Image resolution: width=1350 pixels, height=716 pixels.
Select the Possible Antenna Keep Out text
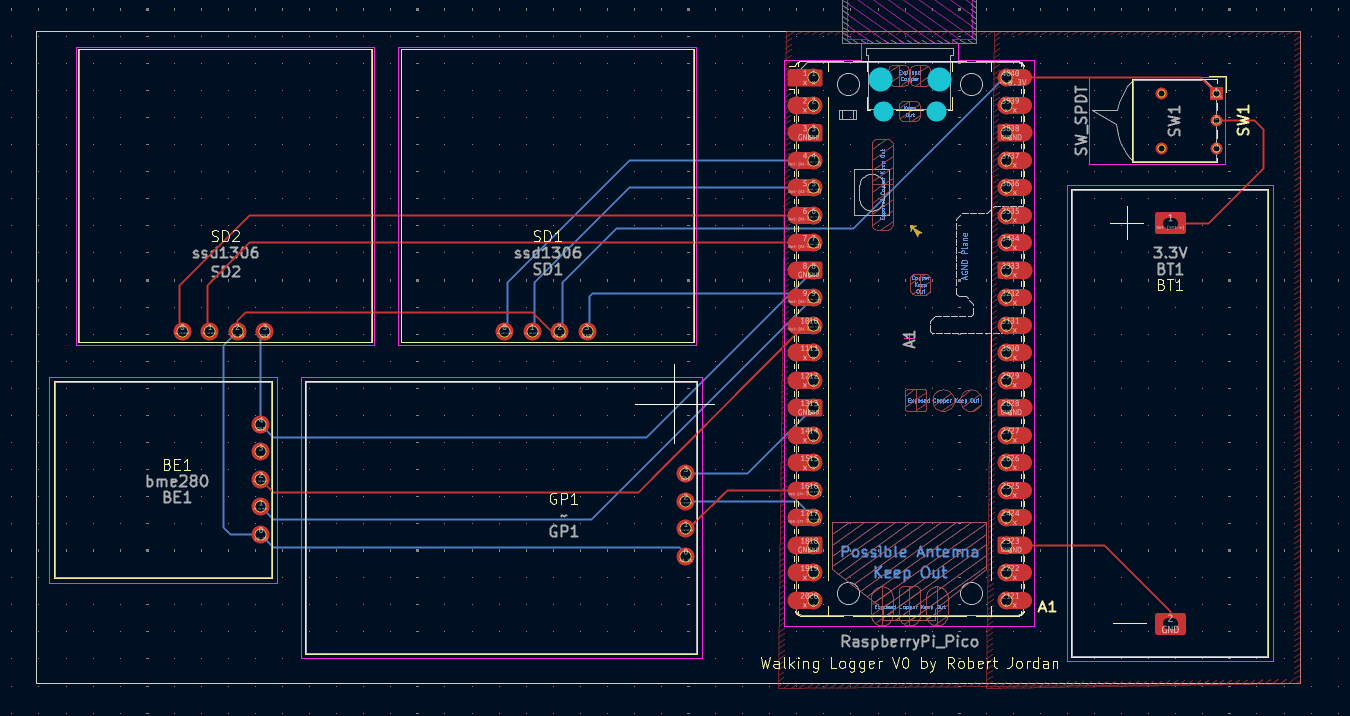pos(910,562)
